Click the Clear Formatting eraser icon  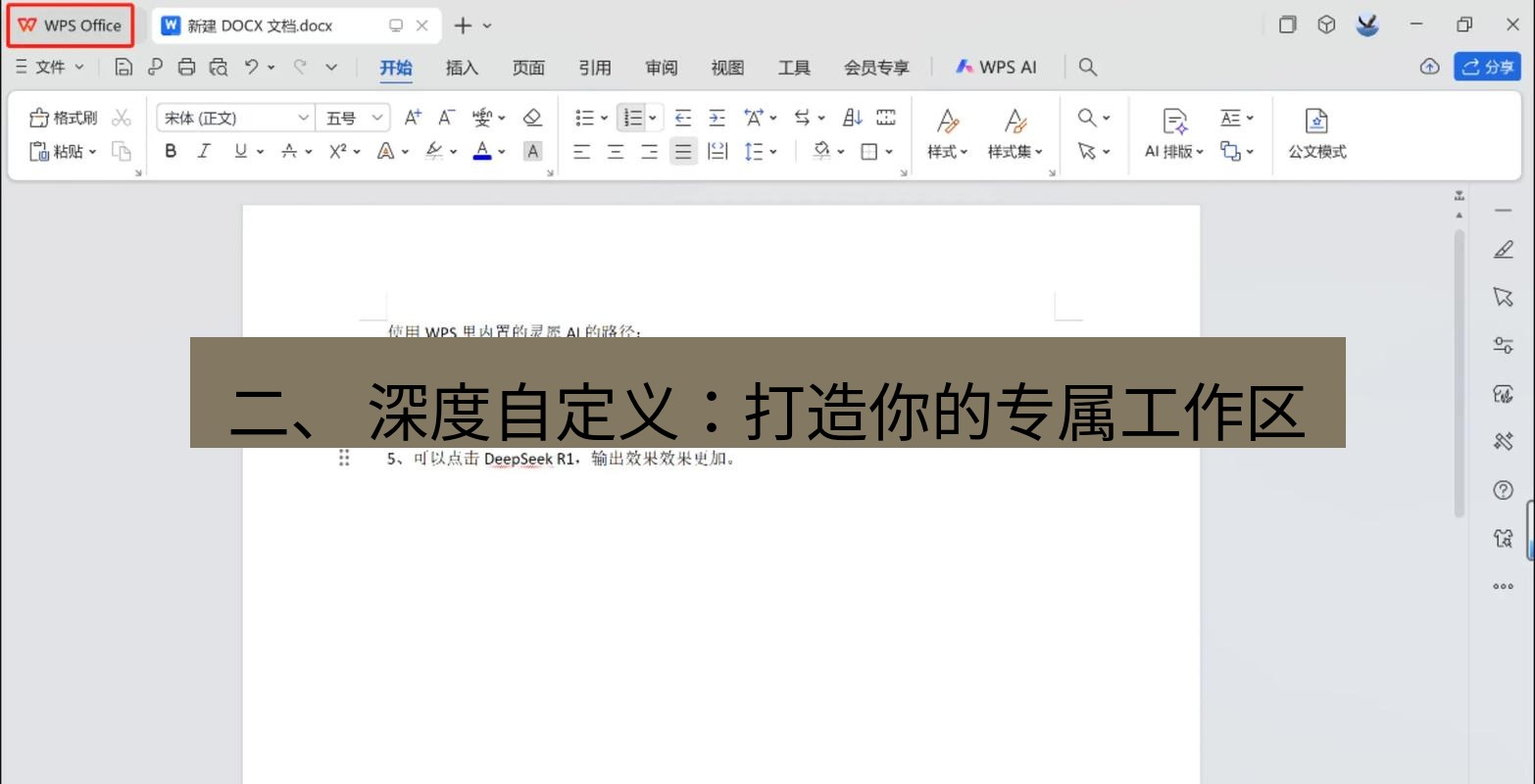click(x=532, y=118)
